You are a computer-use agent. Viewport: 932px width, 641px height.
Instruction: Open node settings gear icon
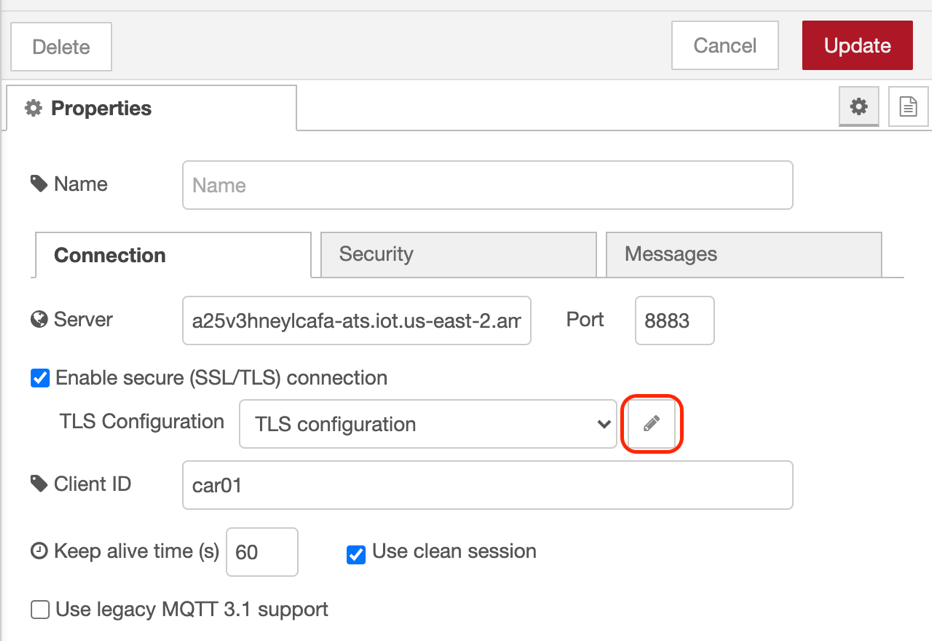858,106
